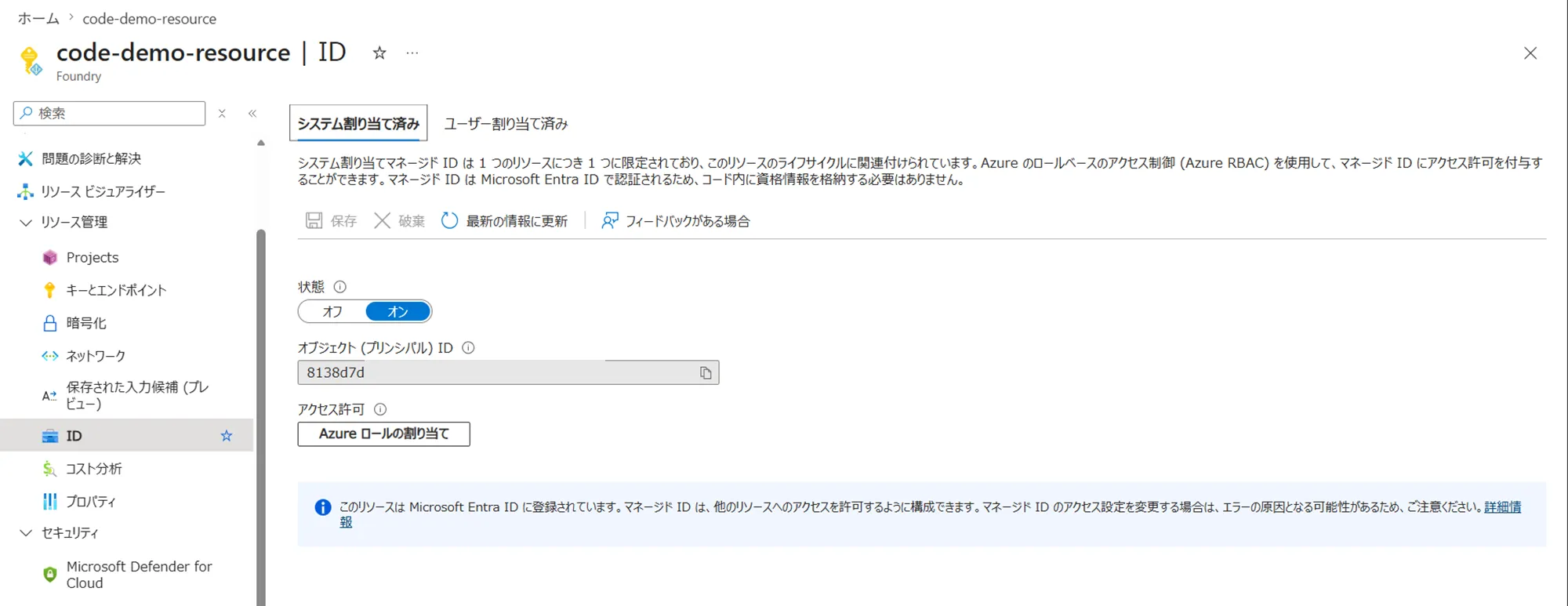Screen dimensions: 1568x606
Task: Copy the object principal ID
Action: (x=706, y=373)
